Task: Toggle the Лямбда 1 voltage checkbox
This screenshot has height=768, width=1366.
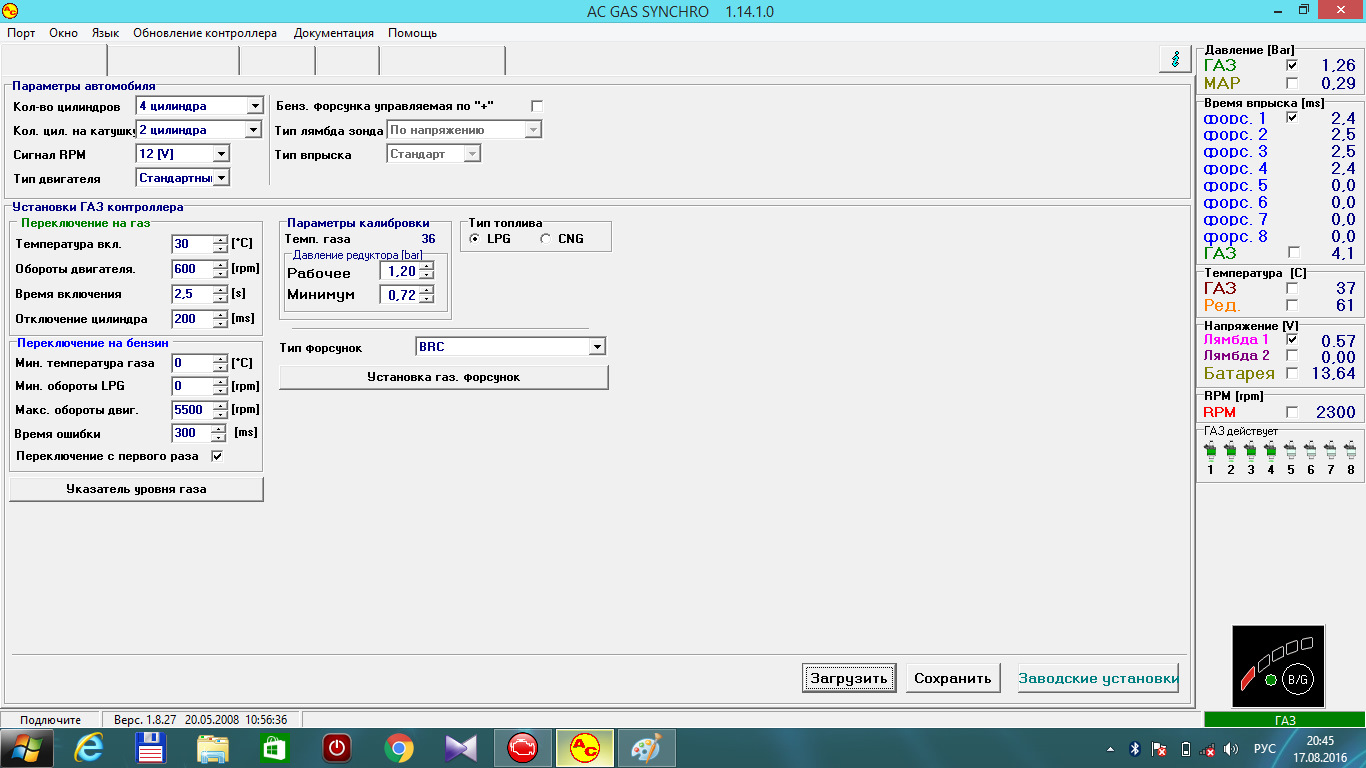Action: [x=1292, y=340]
